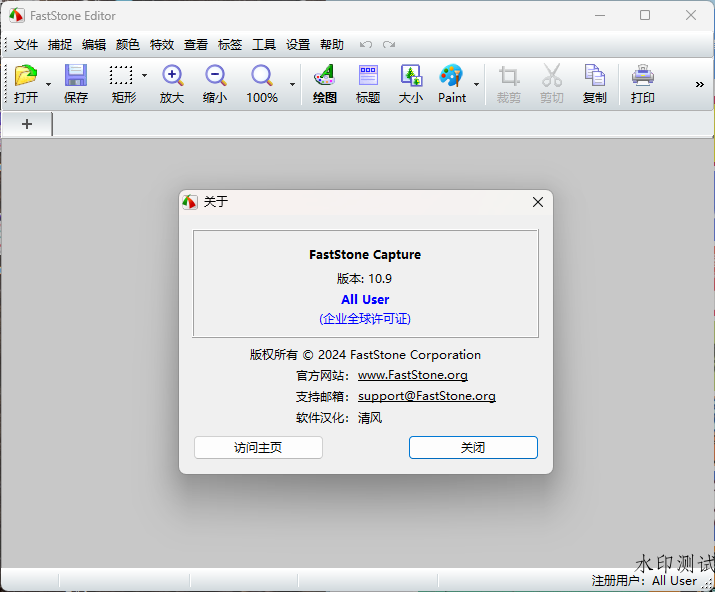Click the (企业全球许可证) license text
This screenshot has width=715, height=592.
coord(365,318)
